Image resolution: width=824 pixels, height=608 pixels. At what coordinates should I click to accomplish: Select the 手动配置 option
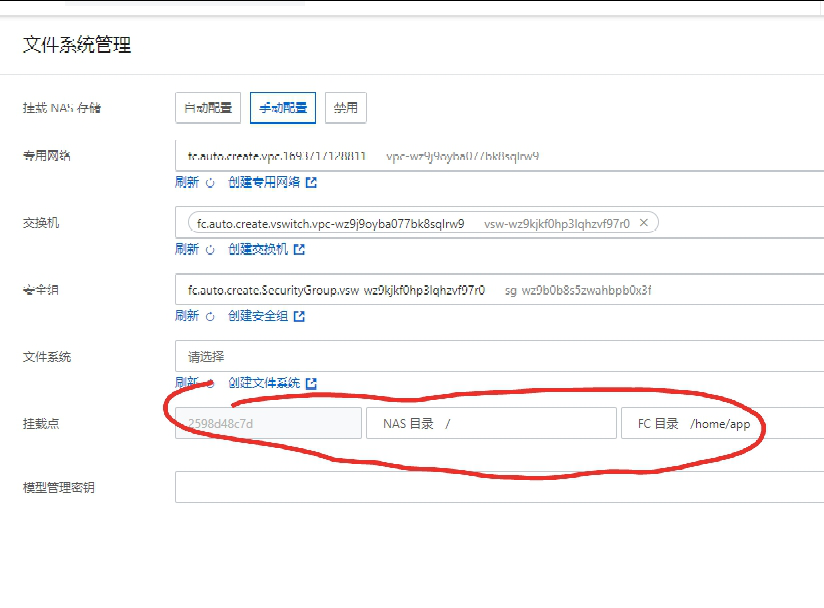click(x=283, y=108)
